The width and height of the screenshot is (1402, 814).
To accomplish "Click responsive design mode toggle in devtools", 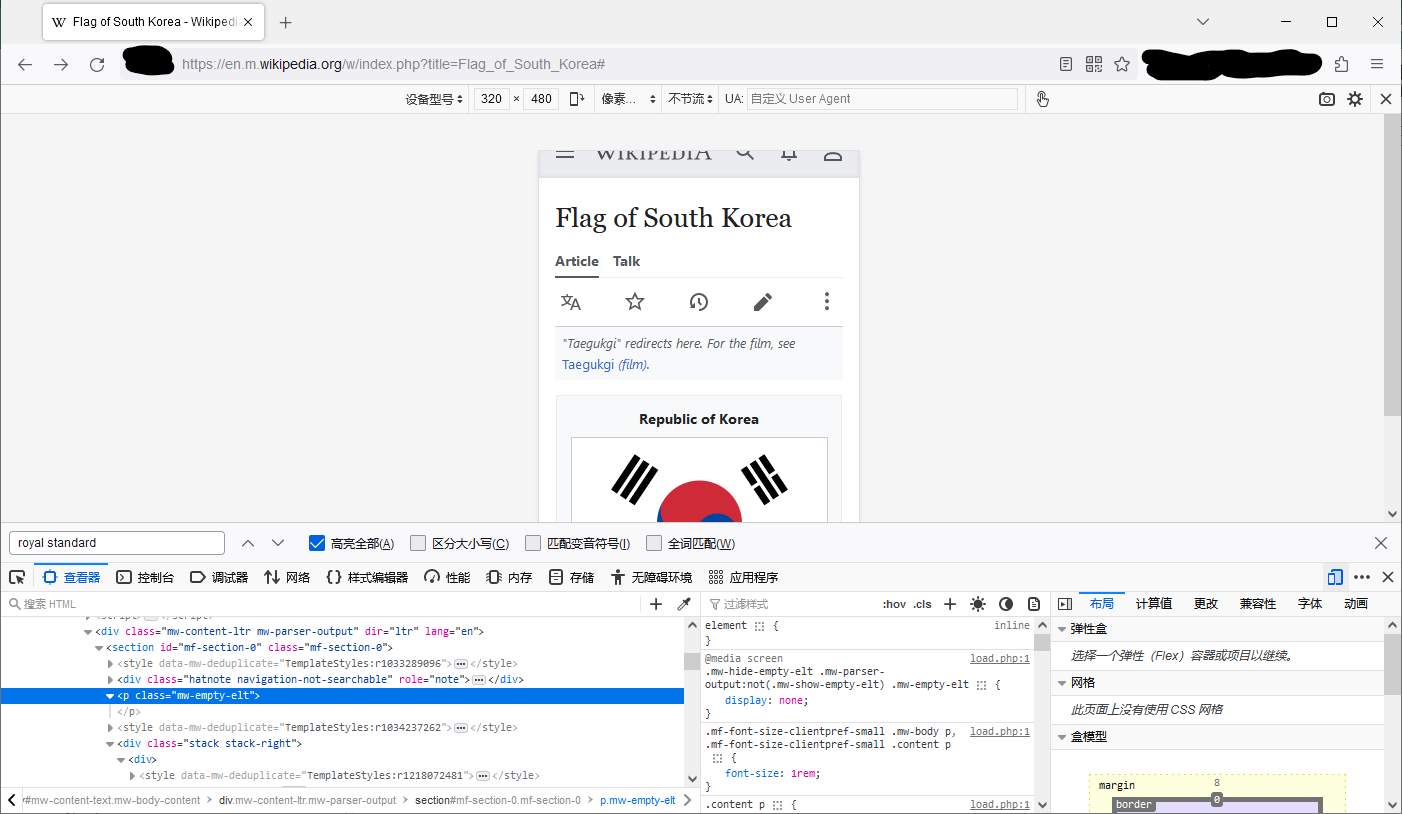I will 1335,577.
